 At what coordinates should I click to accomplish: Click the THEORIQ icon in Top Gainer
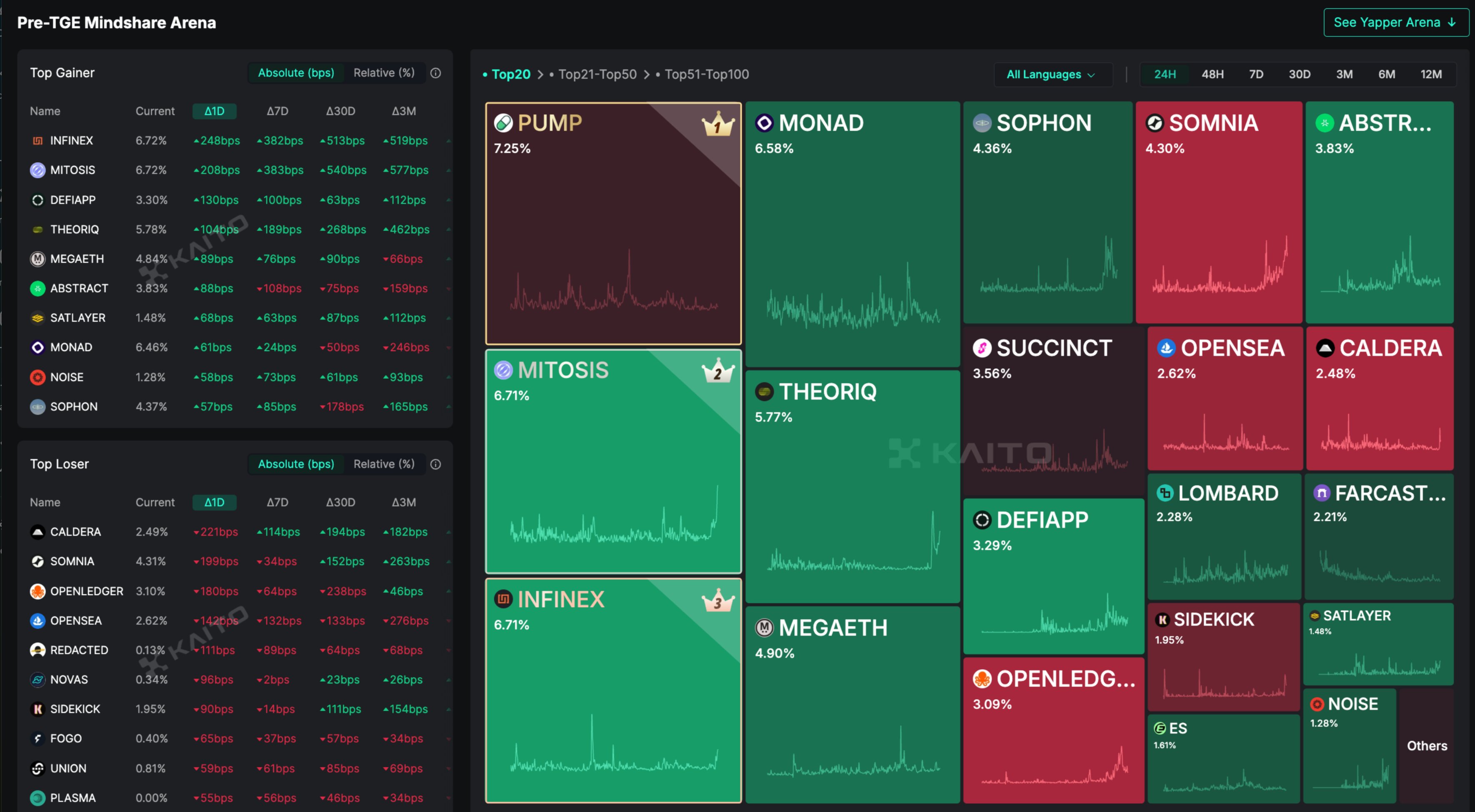click(x=38, y=229)
